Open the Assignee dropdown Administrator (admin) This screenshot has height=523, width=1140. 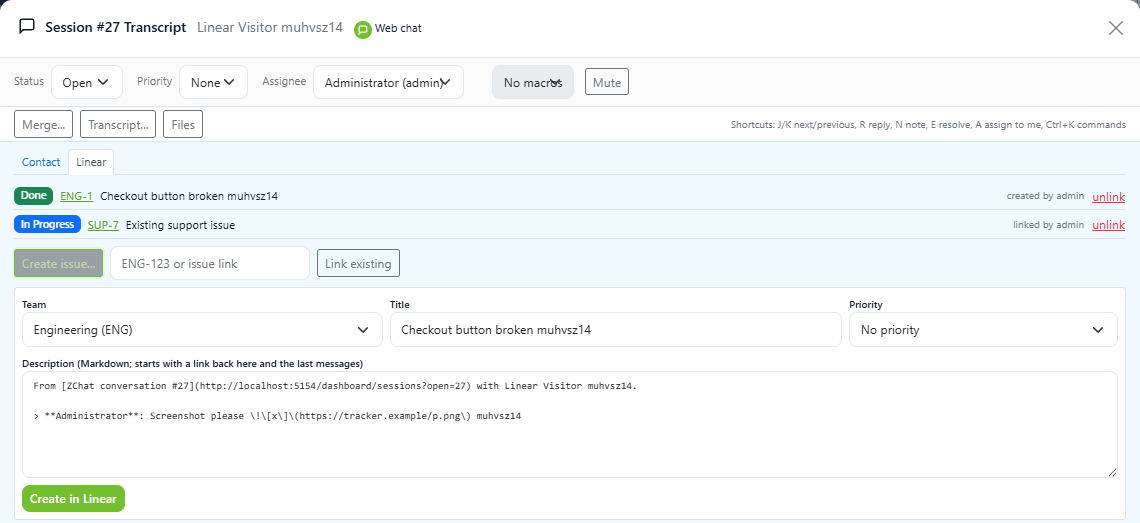coord(388,82)
